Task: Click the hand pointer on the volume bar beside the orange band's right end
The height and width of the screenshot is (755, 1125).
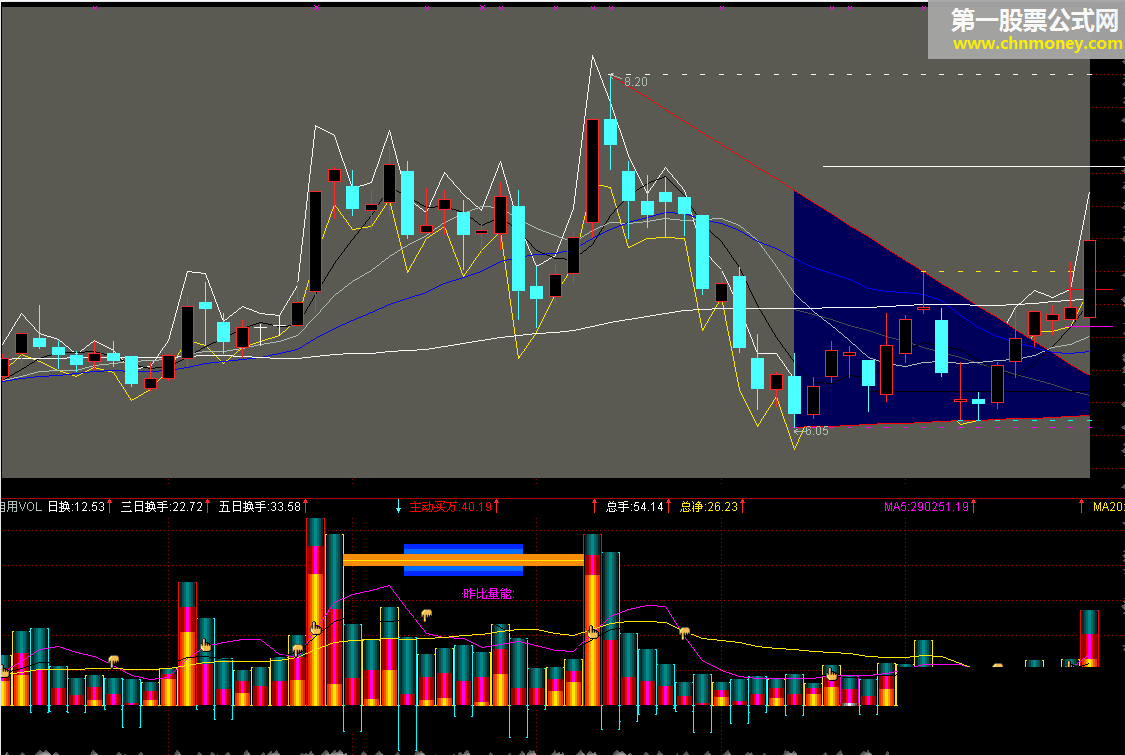Action: [593, 632]
